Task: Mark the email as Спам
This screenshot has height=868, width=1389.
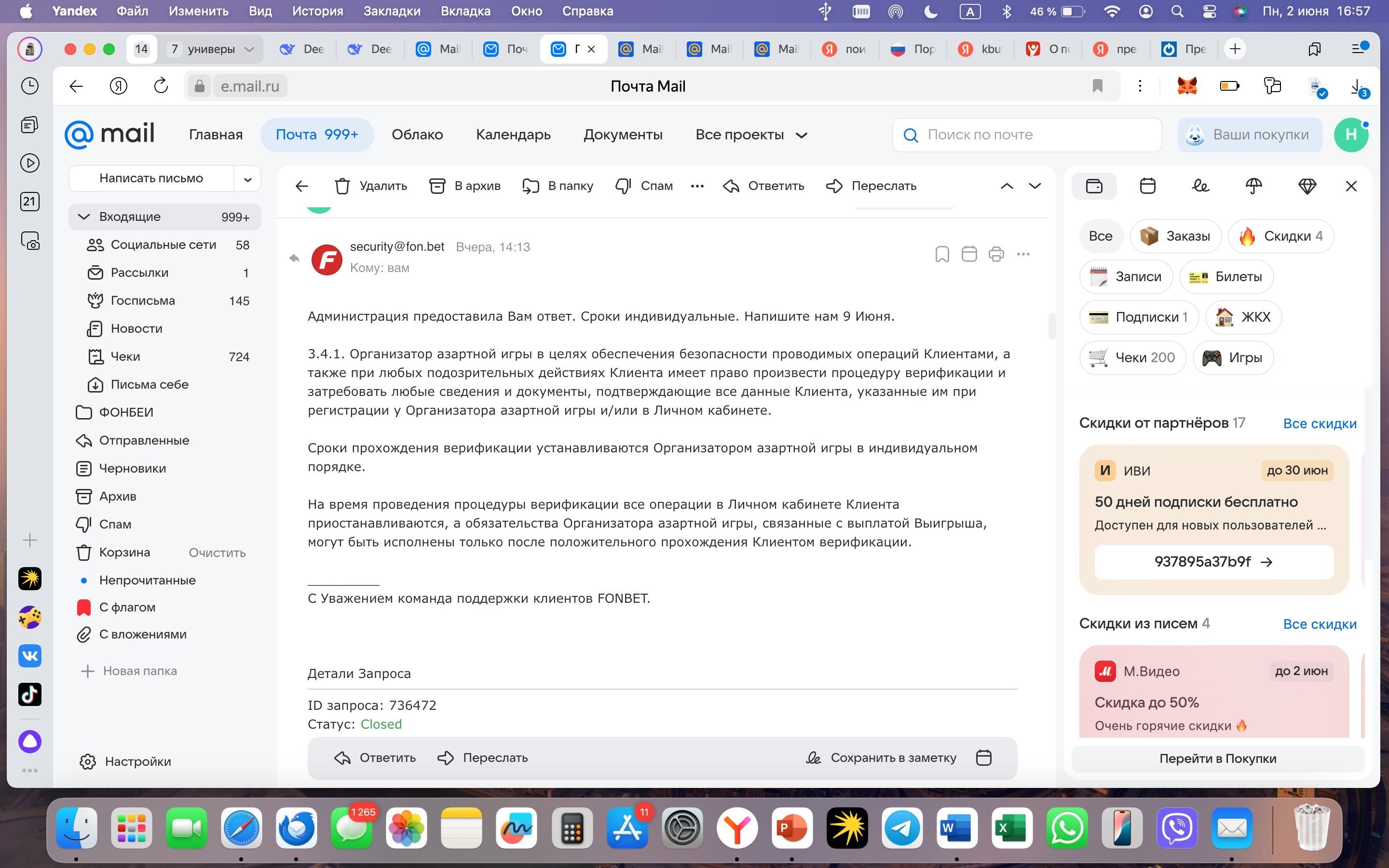Action: click(x=644, y=186)
